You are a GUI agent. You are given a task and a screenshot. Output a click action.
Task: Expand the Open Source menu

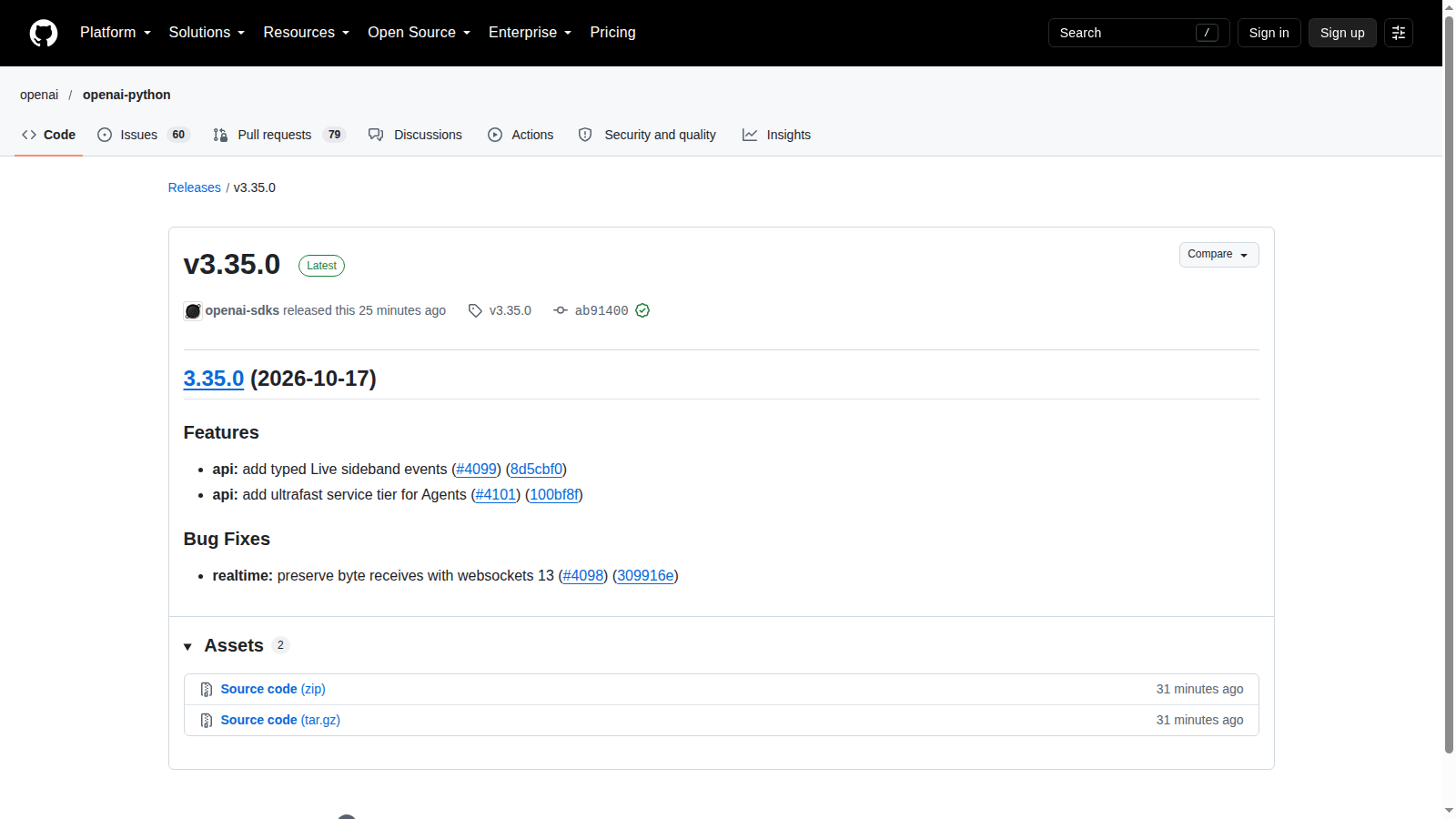pyautogui.click(x=420, y=33)
